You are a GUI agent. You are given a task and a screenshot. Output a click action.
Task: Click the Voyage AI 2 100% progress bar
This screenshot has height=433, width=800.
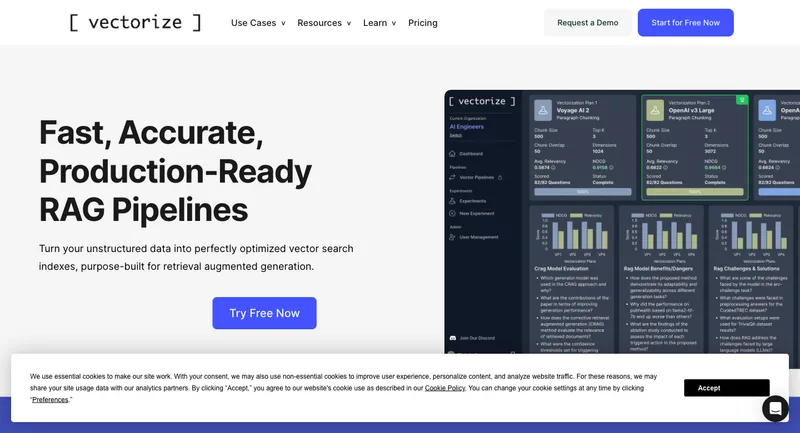pyautogui.click(x=581, y=190)
